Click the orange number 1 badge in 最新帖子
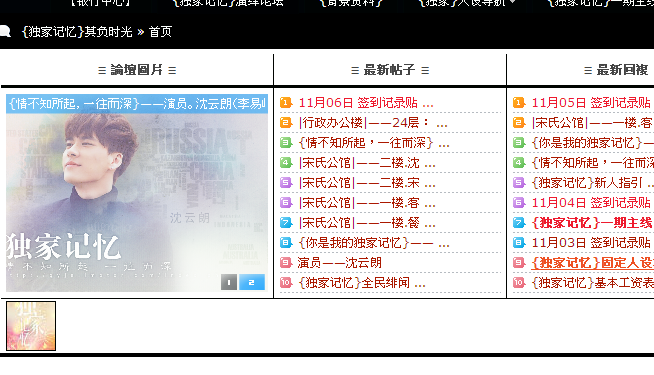Viewport: 654px width, 375px height. point(286,102)
